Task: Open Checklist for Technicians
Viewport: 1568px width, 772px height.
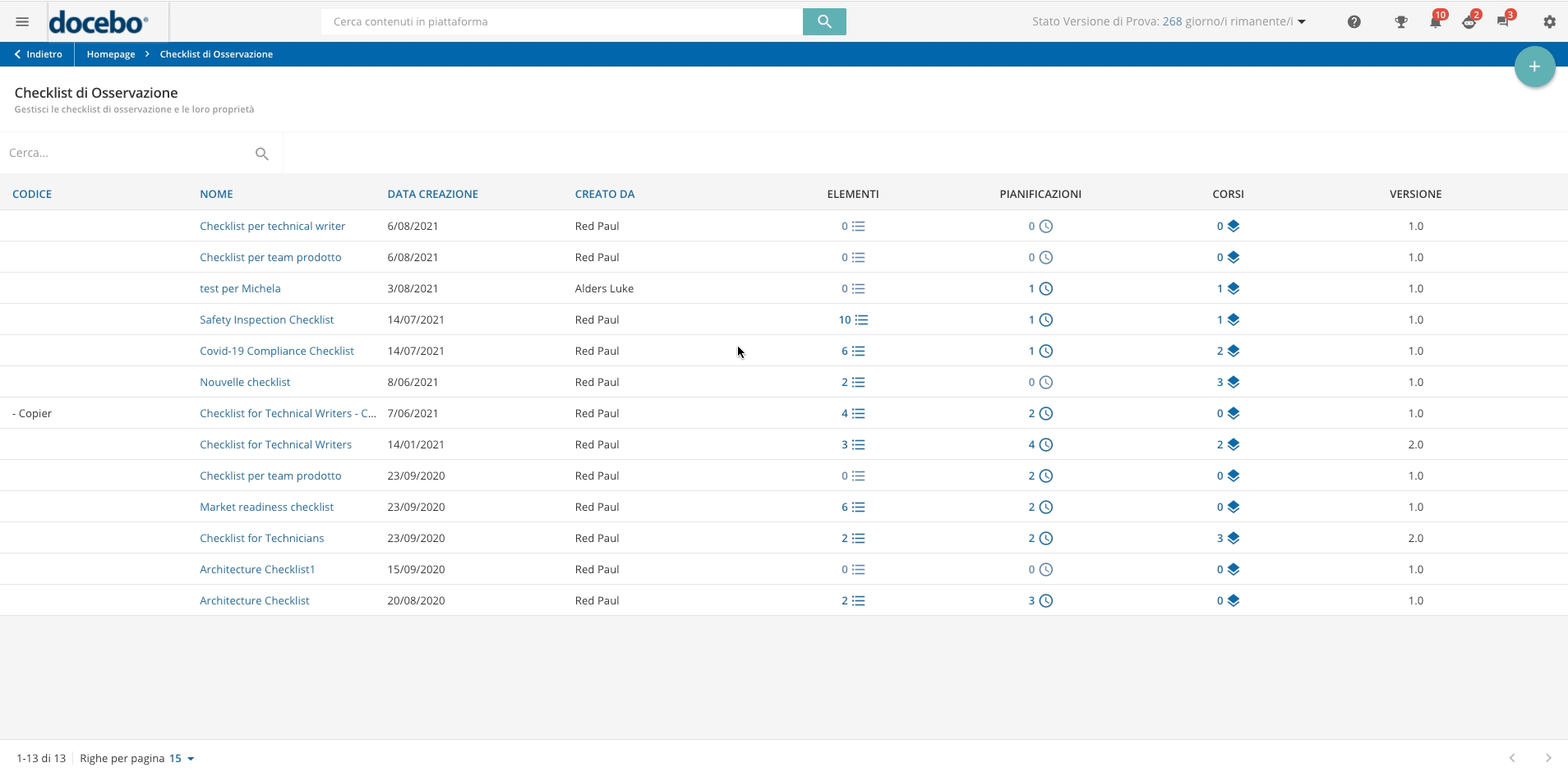Action: [261, 539]
